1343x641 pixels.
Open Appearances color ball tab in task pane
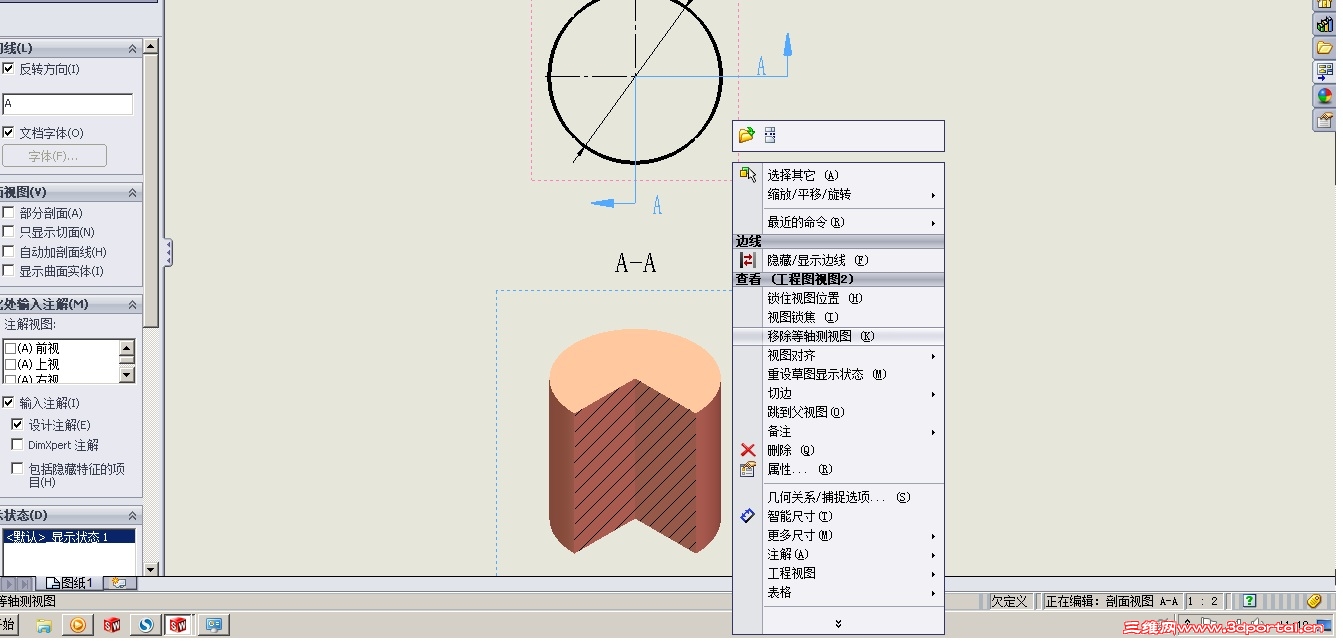[1324, 96]
